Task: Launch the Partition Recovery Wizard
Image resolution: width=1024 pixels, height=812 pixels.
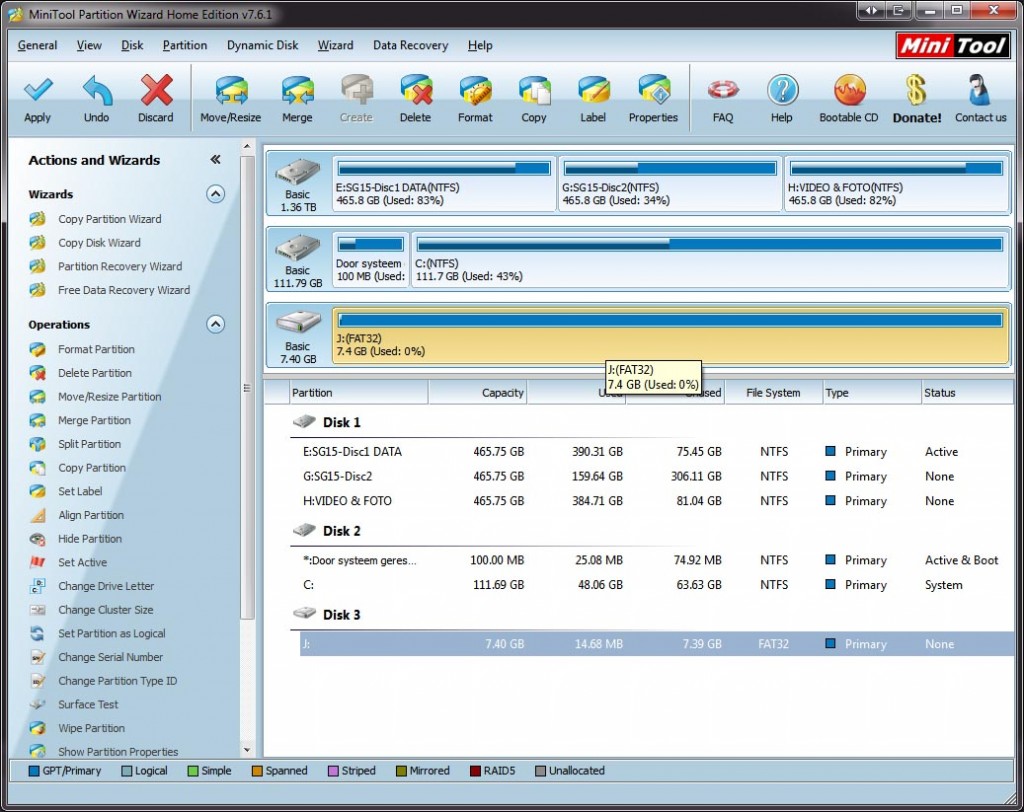Action: pyautogui.click(x=120, y=266)
